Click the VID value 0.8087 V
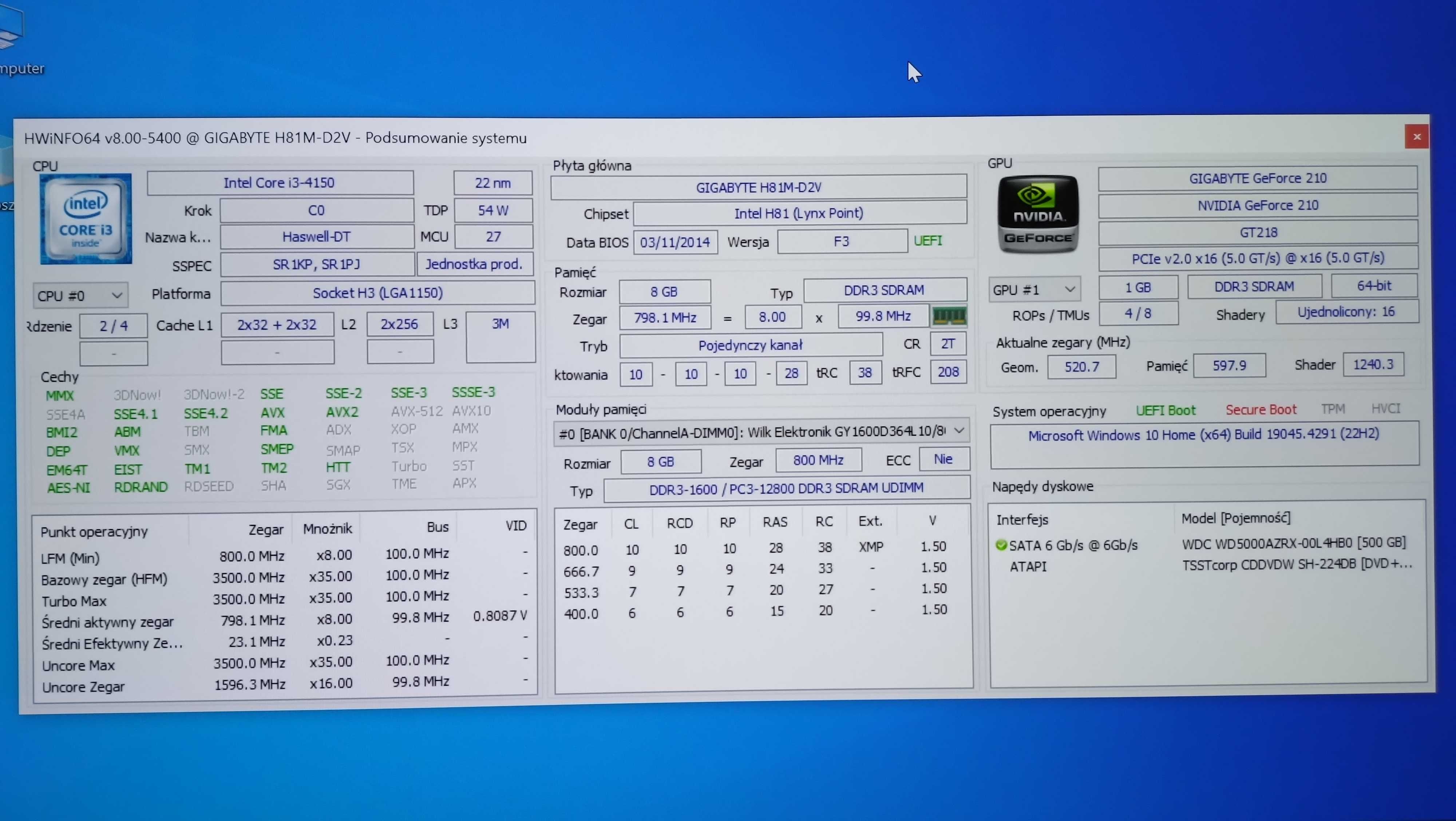This screenshot has width=1456, height=821. tap(500, 616)
